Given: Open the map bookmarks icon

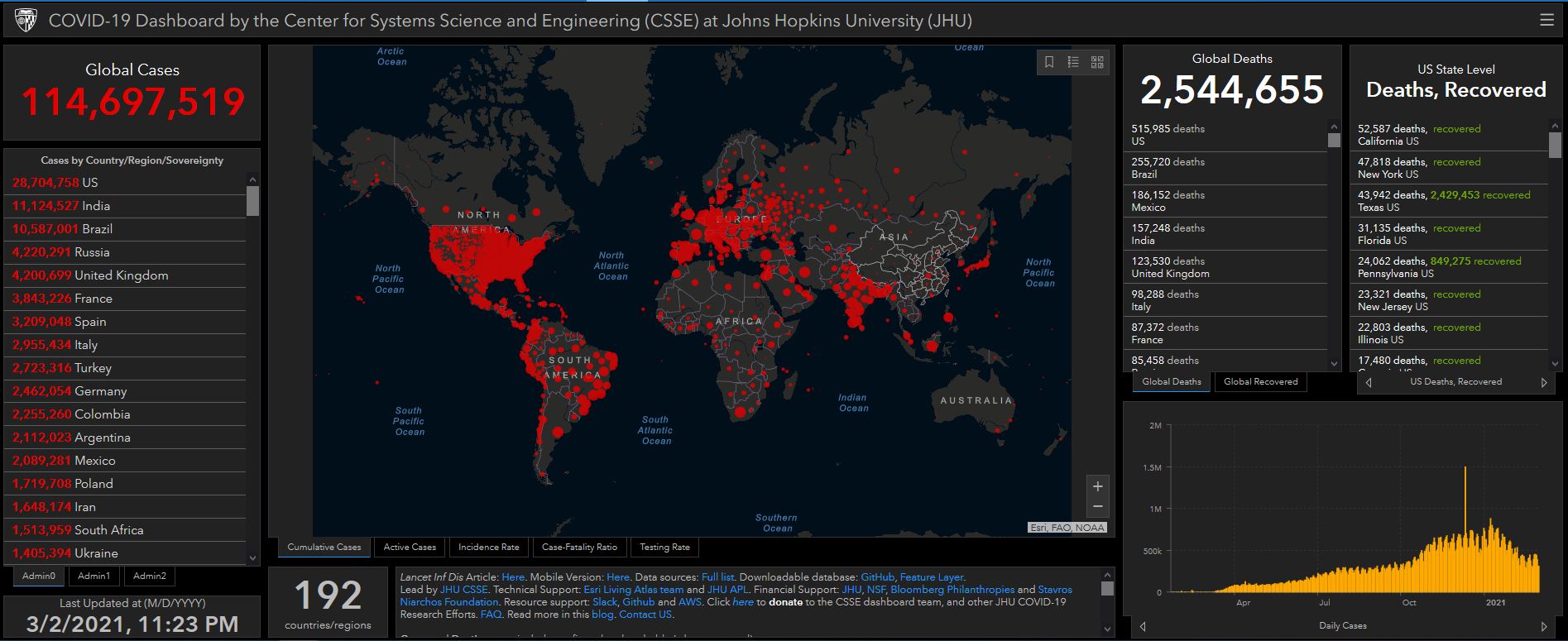Looking at the screenshot, I should coord(1049,62).
